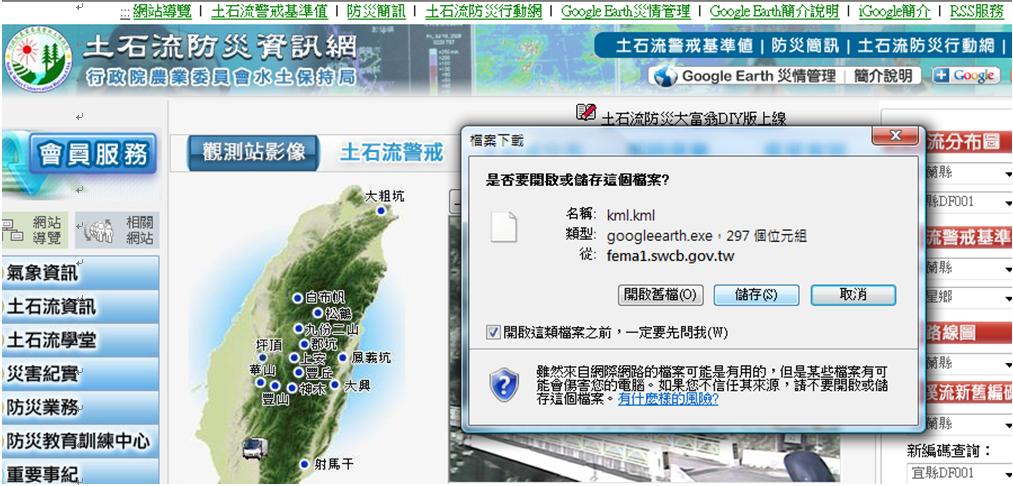Click 簡介說明 next to Google Earth 災情管理
The image size is (1013, 486).
coord(882,76)
